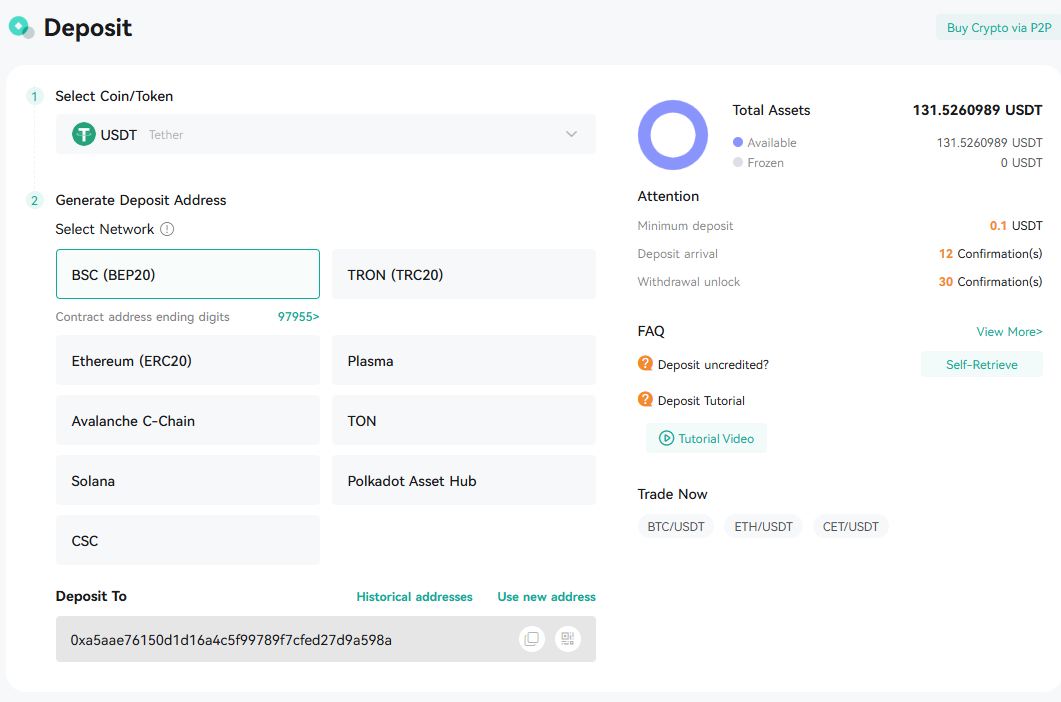This screenshot has width=1061, height=702.
Task: Click the Attention heading
Action: [668, 196]
